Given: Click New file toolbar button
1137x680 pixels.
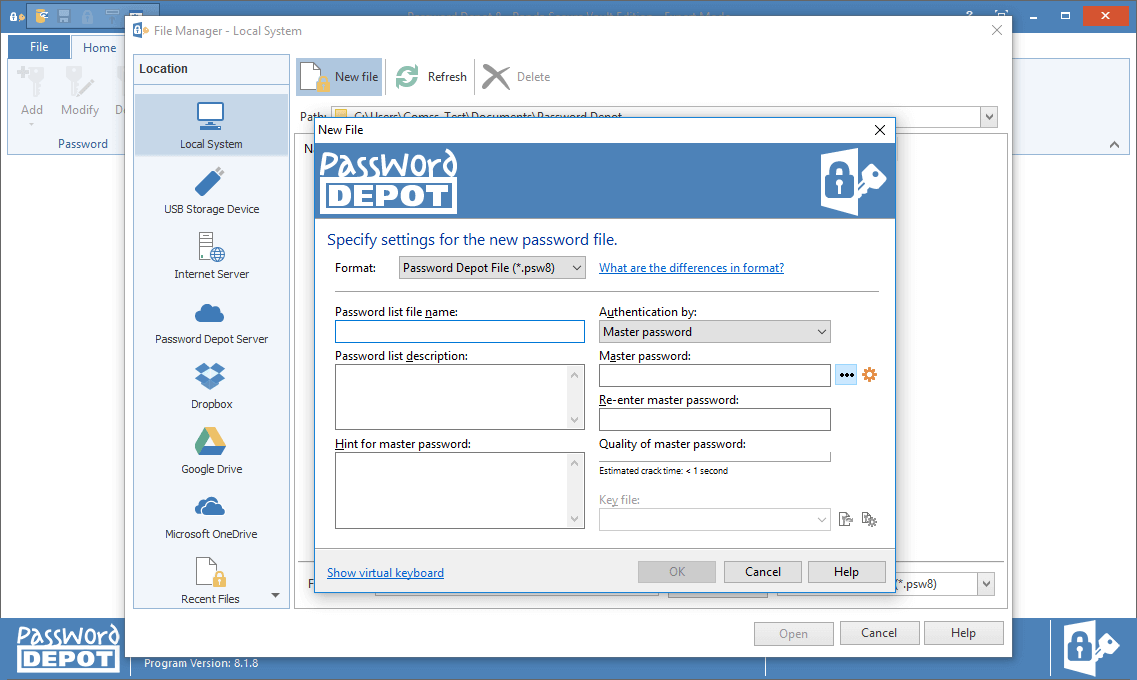Looking at the screenshot, I should point(339,77).
